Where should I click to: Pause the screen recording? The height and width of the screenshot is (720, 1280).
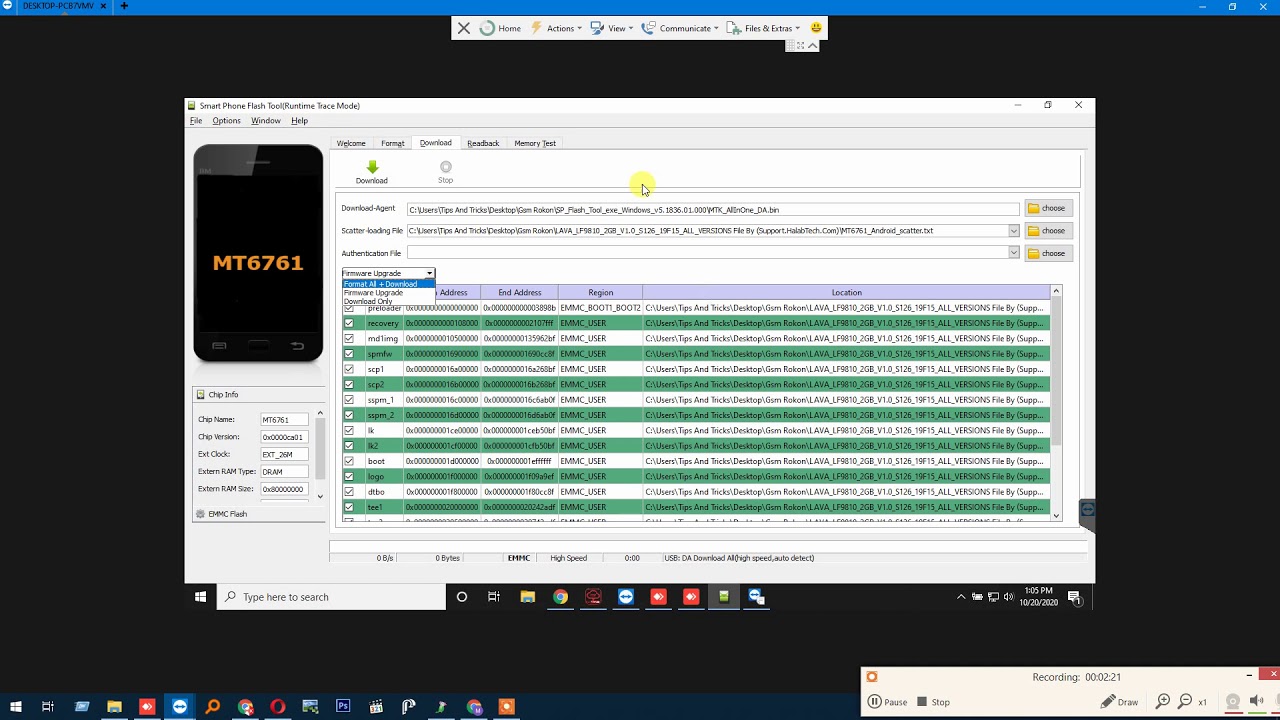coord(888,702)
